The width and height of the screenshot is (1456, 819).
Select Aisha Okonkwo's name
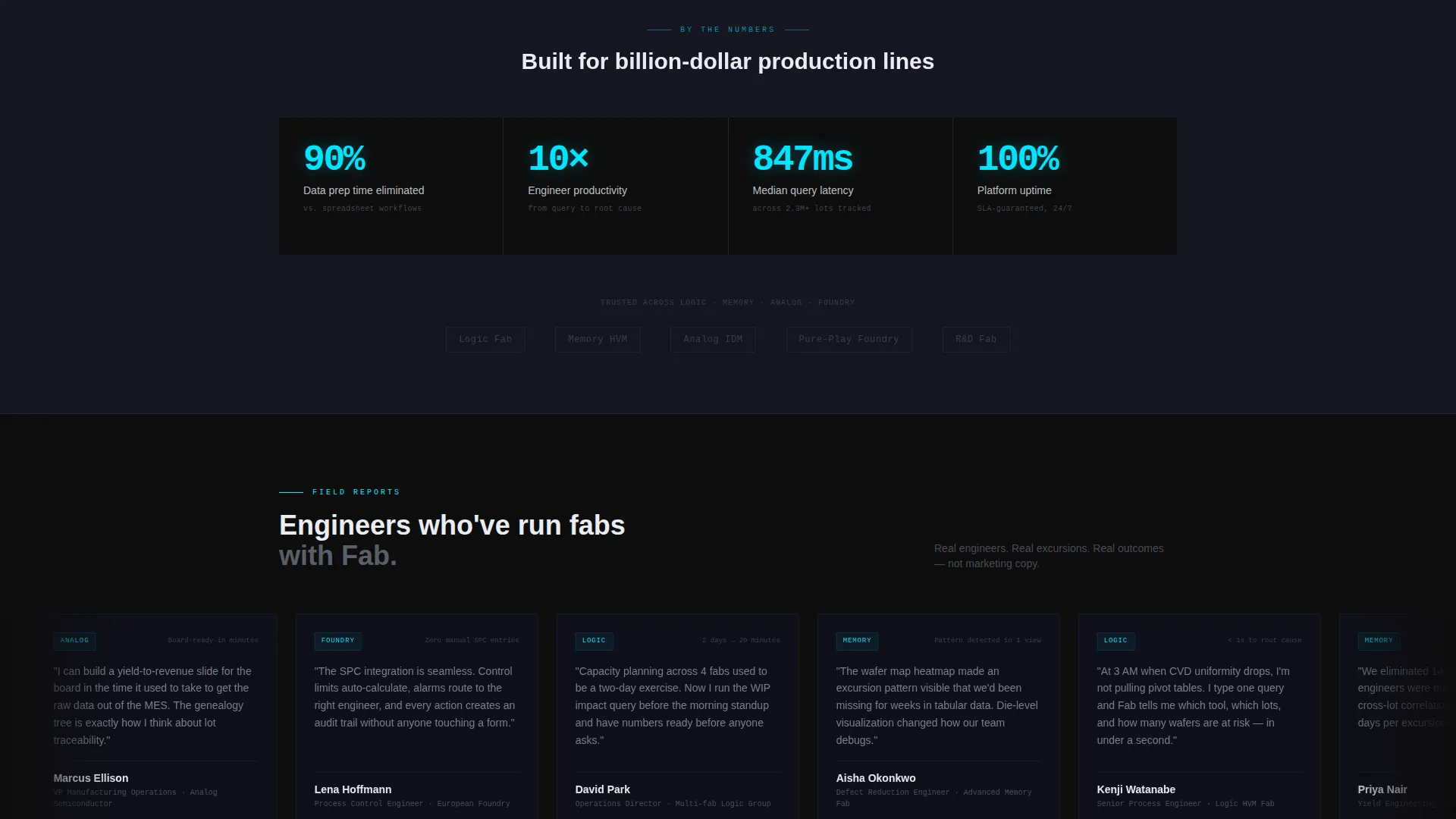[x=876, y=778]
